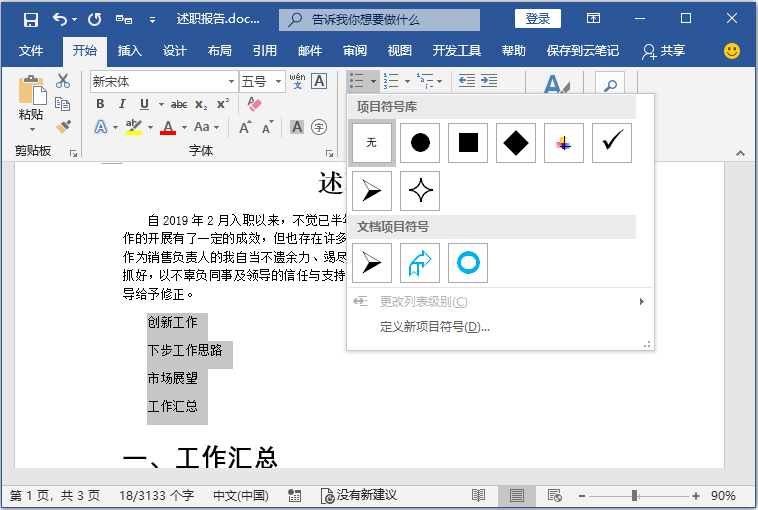758x510 pixels.
Task: Click the zoom slider handle
Action: pos(635,495)
